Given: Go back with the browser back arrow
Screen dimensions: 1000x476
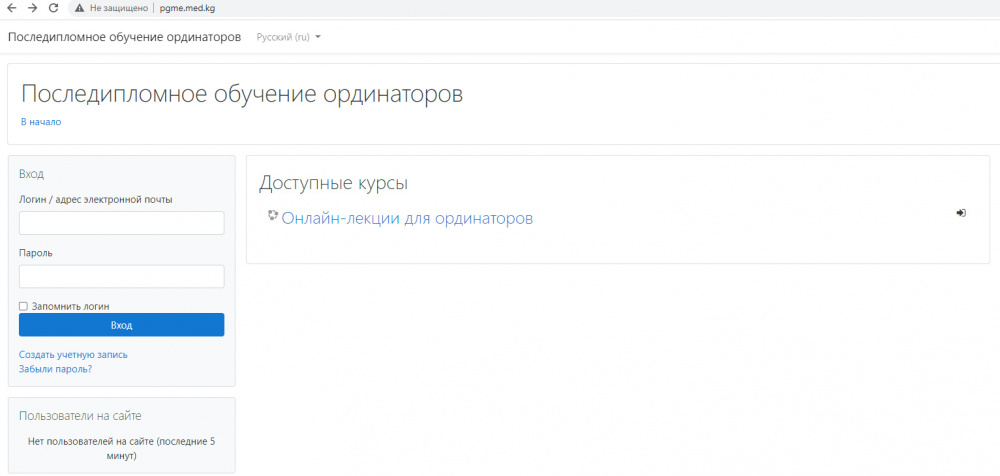Looking at the screenshot, I should (x=11, y=8).
